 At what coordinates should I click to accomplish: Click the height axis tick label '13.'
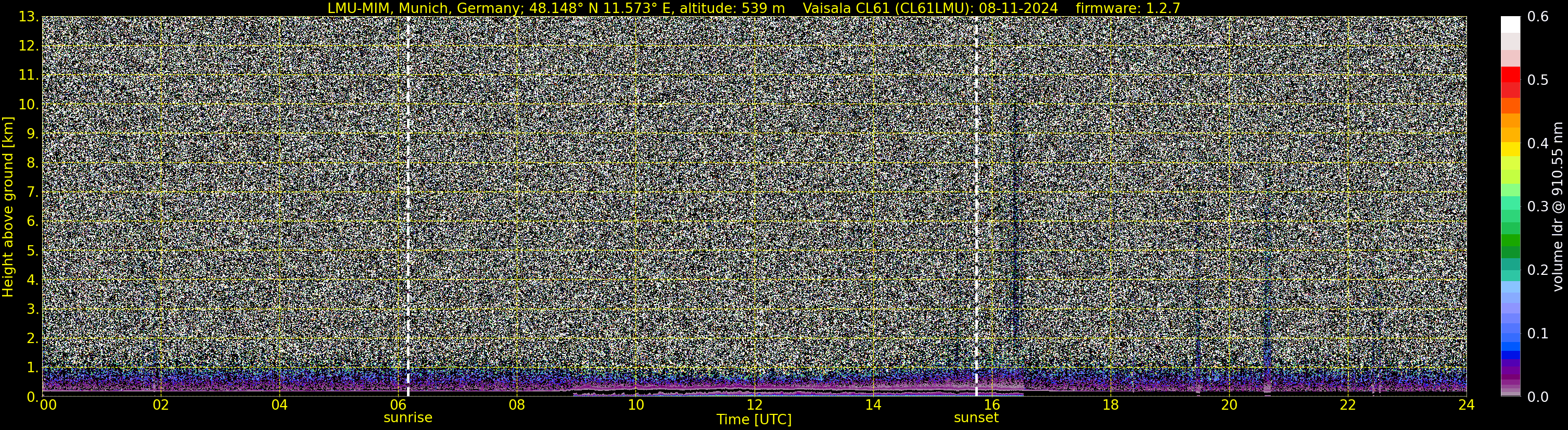[x=29, y=17]
